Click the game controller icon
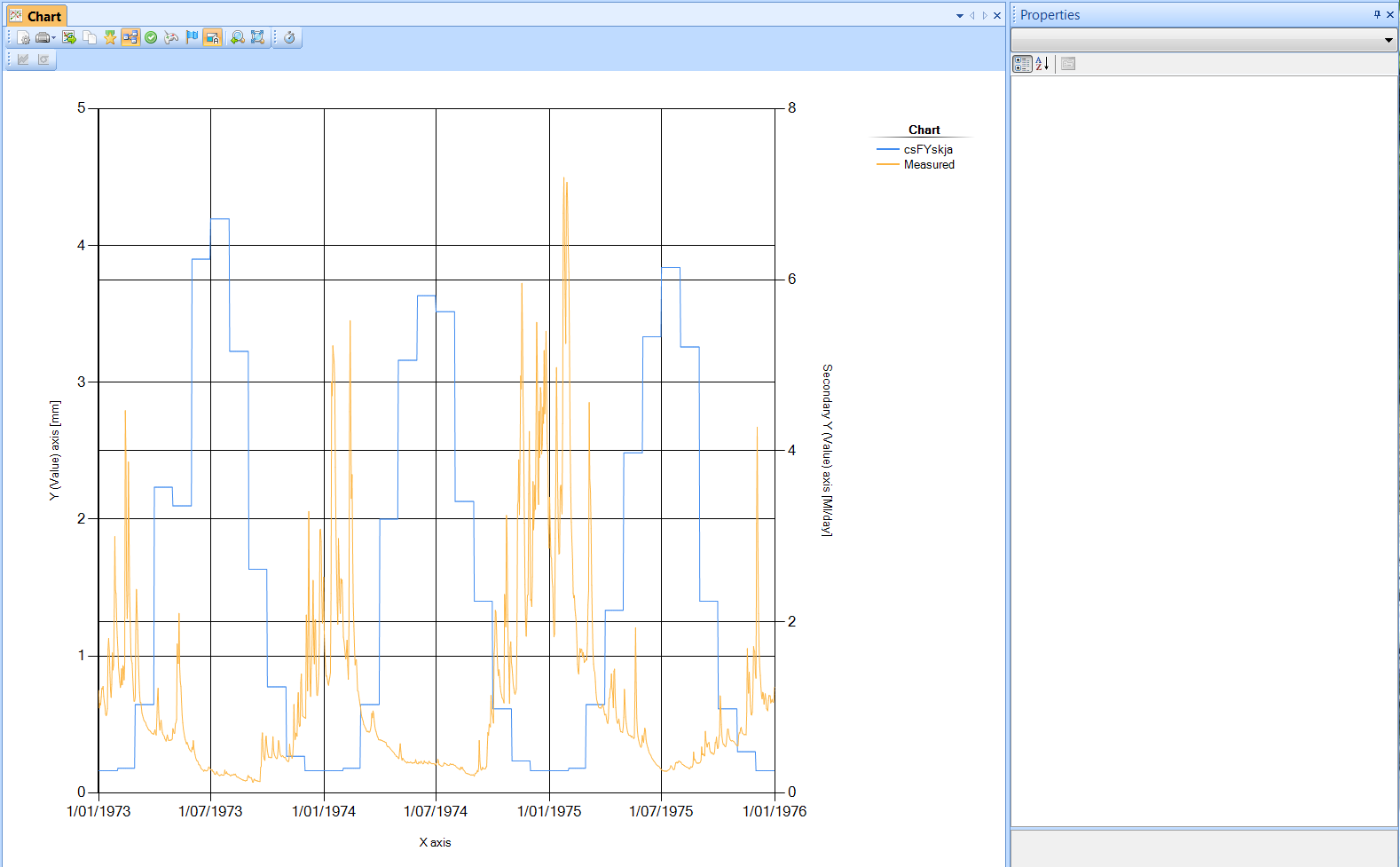Image resolution: width=1400 pixels, height=867 pixels. tap(171, 37)
